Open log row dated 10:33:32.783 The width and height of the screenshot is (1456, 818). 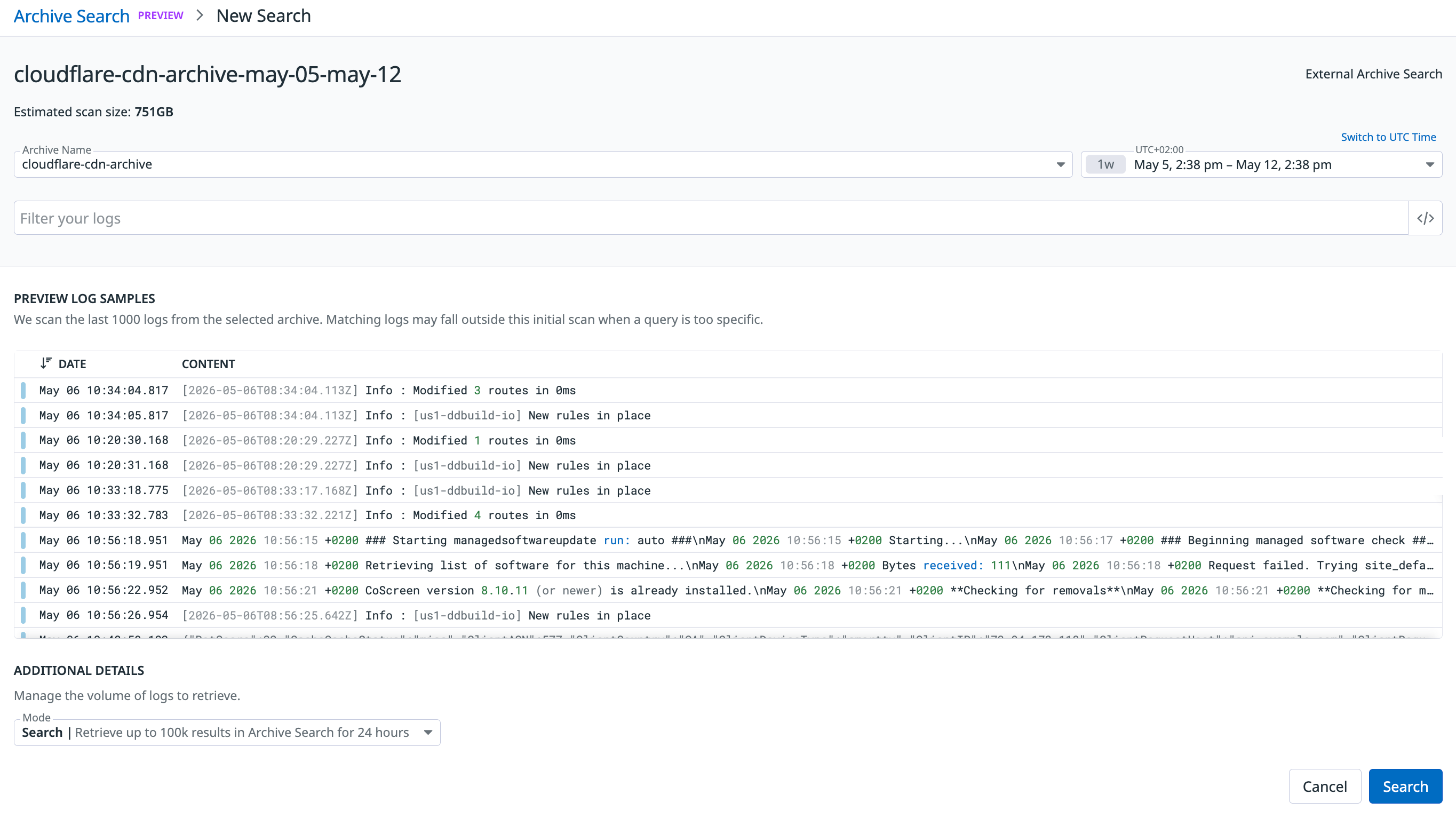click(x=728, y=515)
